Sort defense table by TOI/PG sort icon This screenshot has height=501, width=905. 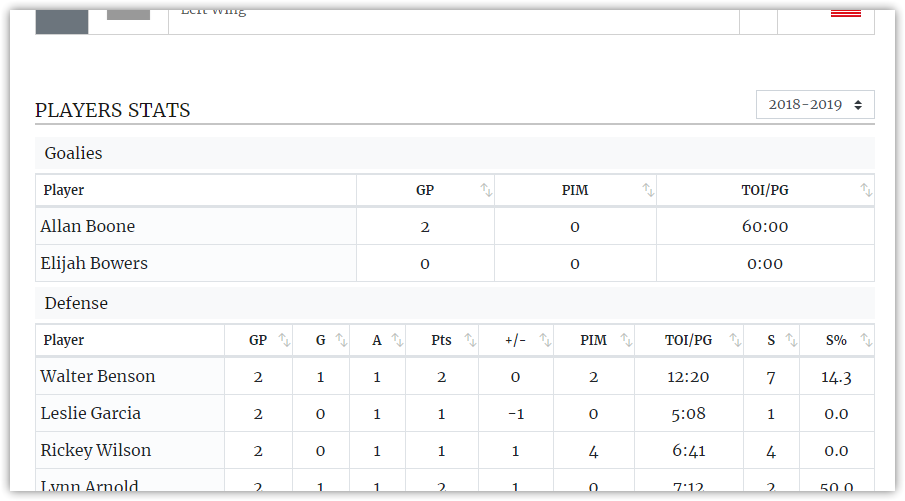[x=735, y=340]
